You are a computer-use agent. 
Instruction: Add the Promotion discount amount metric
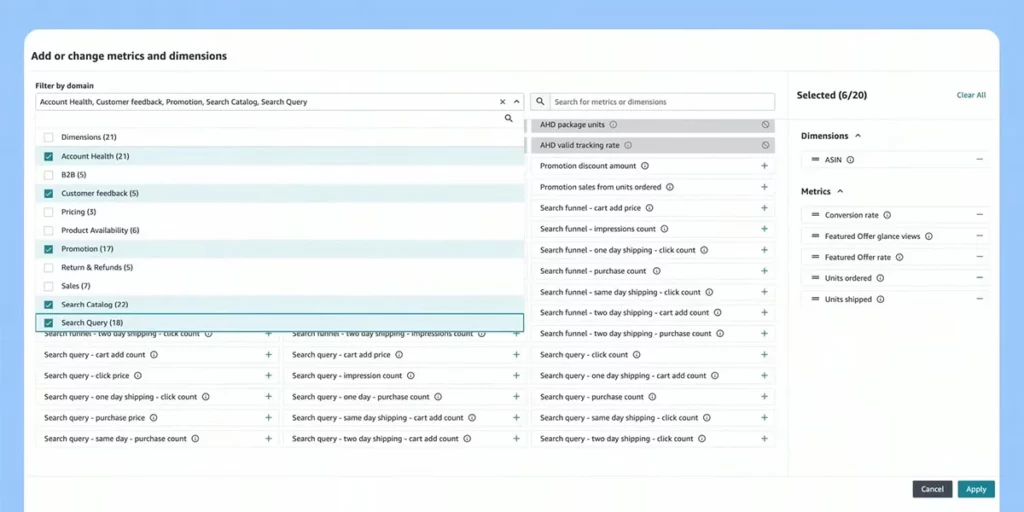(764, 166)
